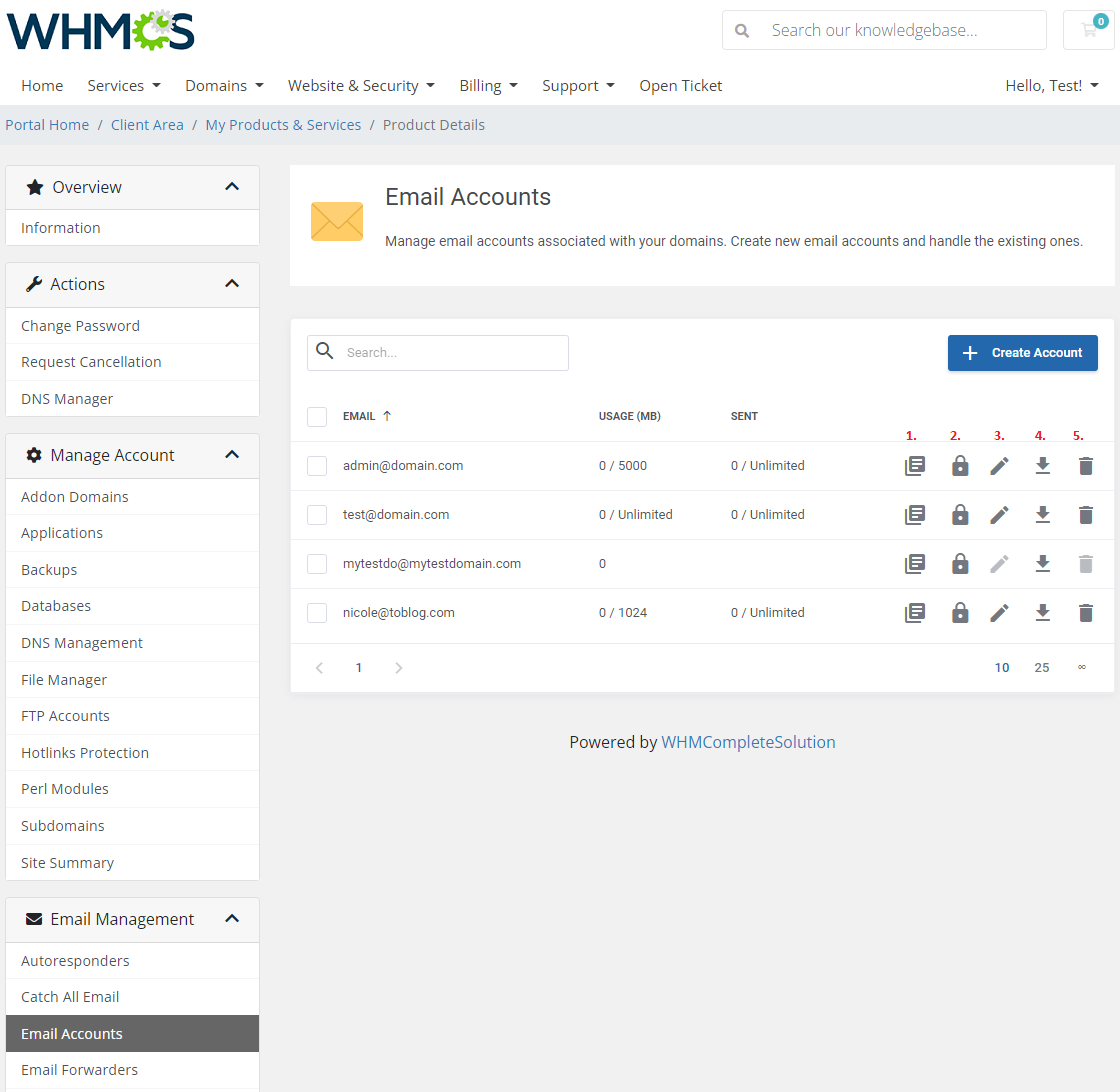Click the search magnifier in the accounts toolbar
Screen dimensions: 1120x1092
(x=324, y=352)
